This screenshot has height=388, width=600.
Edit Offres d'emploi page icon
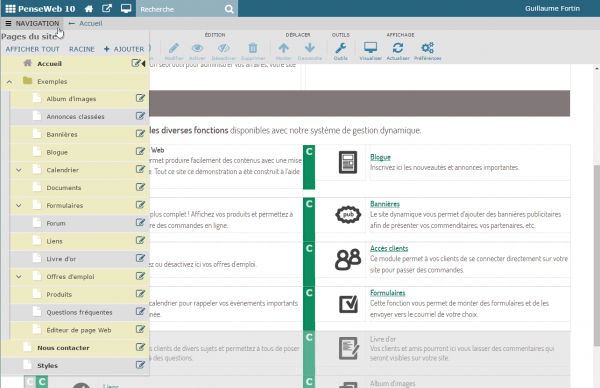click(x=140, y=276)
